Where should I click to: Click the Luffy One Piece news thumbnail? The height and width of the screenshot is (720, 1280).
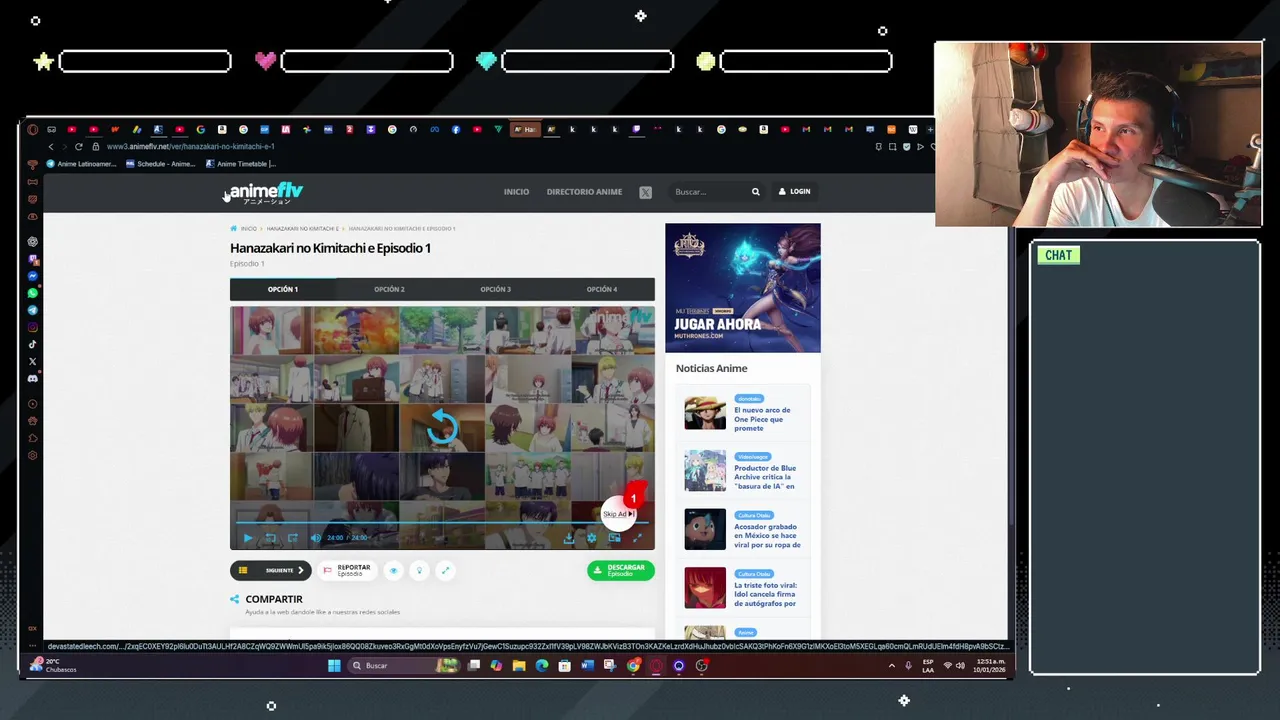pyautogui.click(x=705, y=413)
